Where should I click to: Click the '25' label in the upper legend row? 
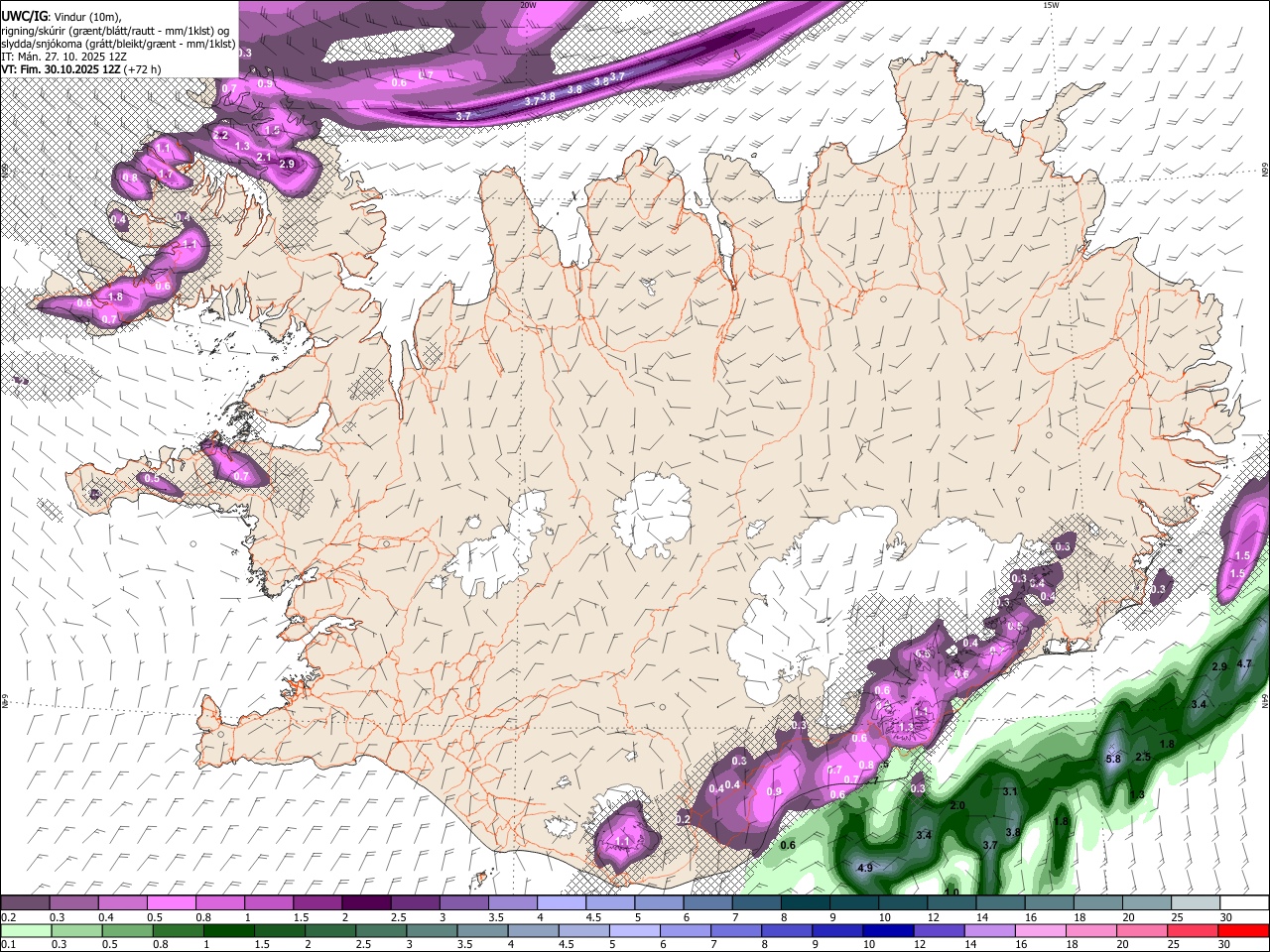[x=1176, y=917]
